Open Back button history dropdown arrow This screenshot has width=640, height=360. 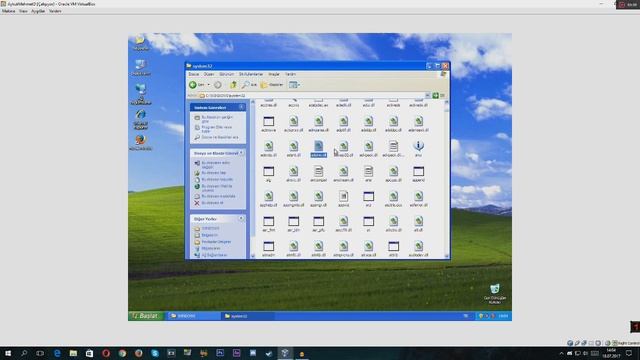coord(209,84)
